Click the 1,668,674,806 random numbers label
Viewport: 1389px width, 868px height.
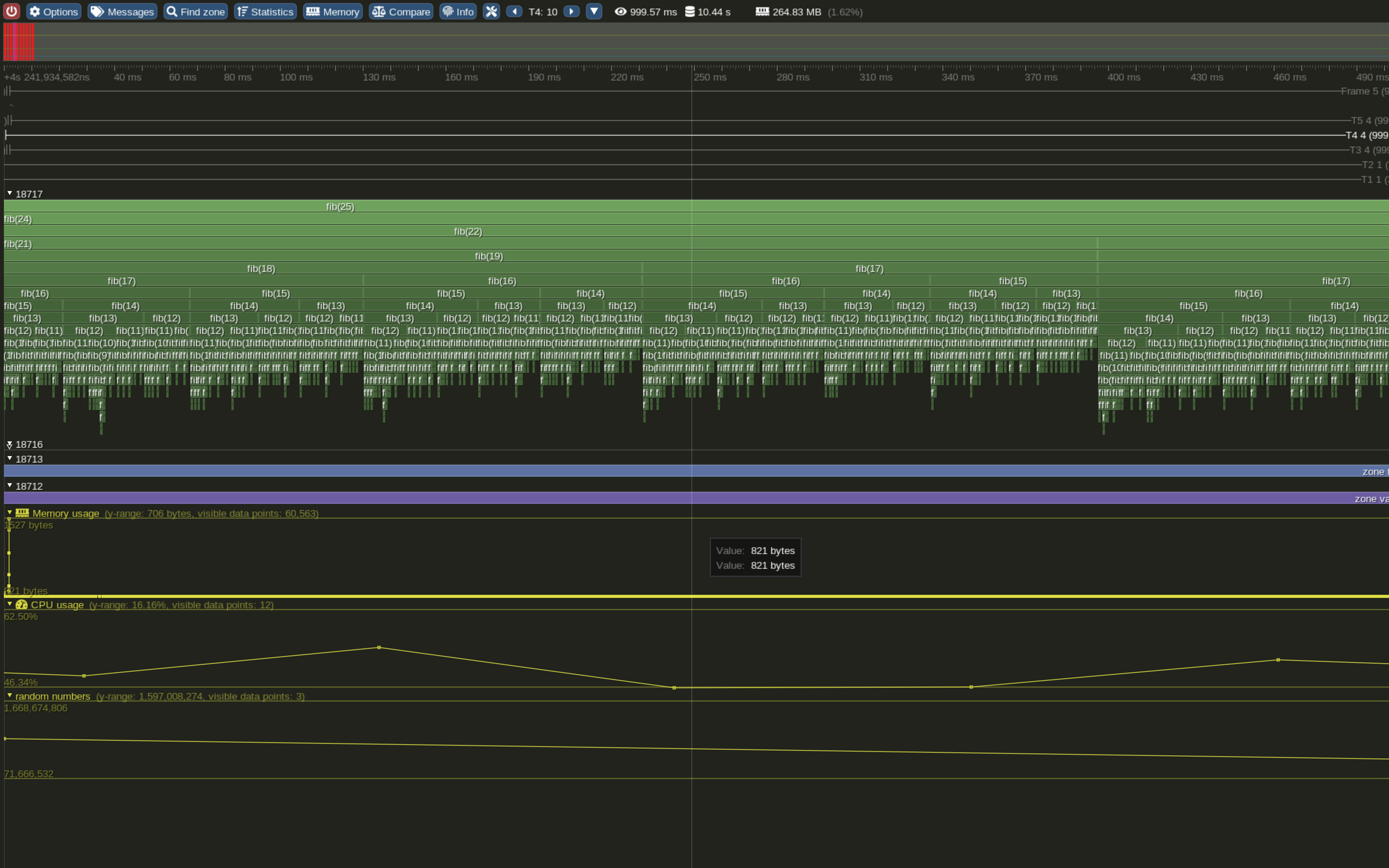[x=36, y=708]
